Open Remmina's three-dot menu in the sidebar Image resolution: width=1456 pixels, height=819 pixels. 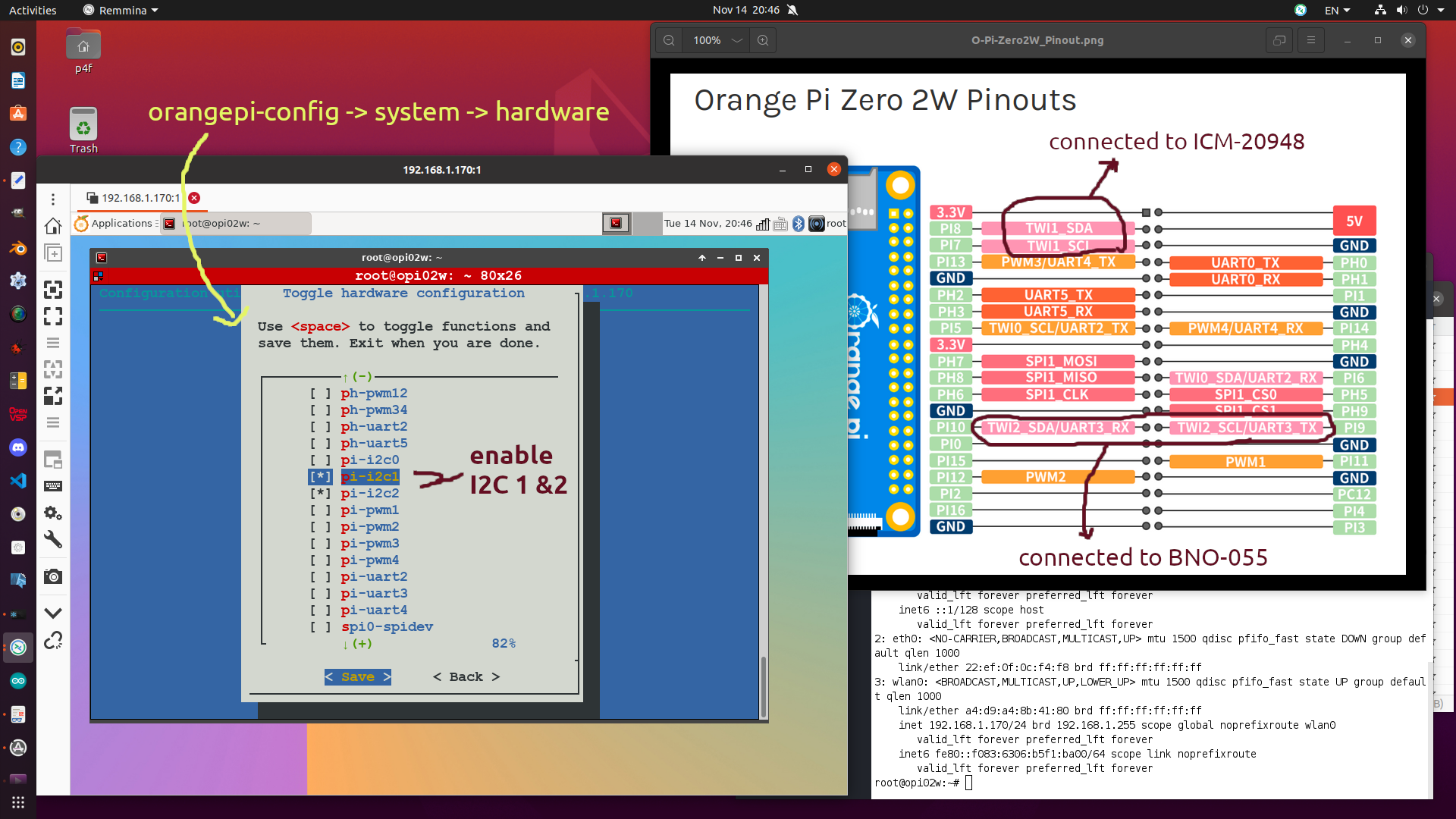coord(53,199)
